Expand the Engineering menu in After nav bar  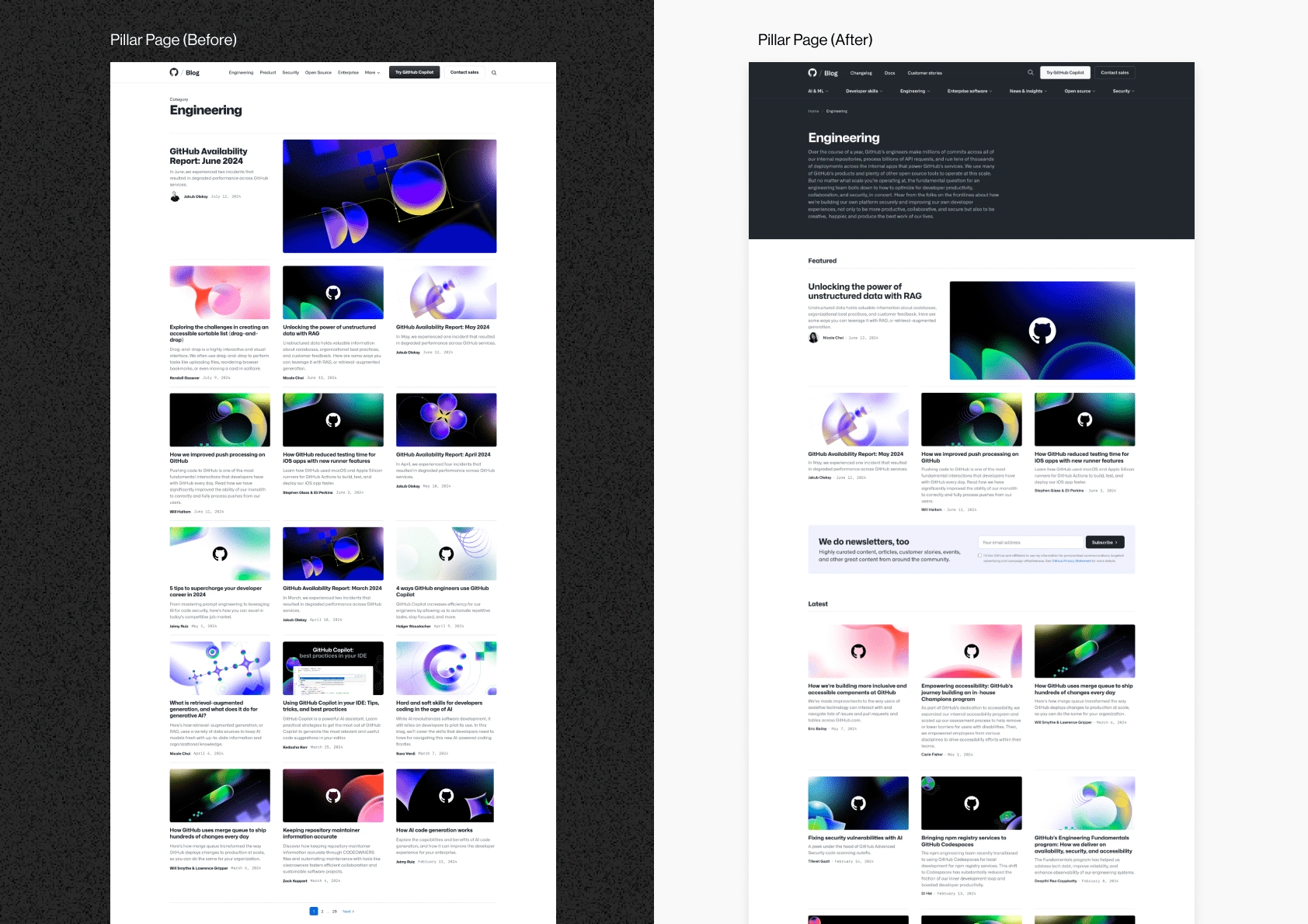tap(915, 91)
